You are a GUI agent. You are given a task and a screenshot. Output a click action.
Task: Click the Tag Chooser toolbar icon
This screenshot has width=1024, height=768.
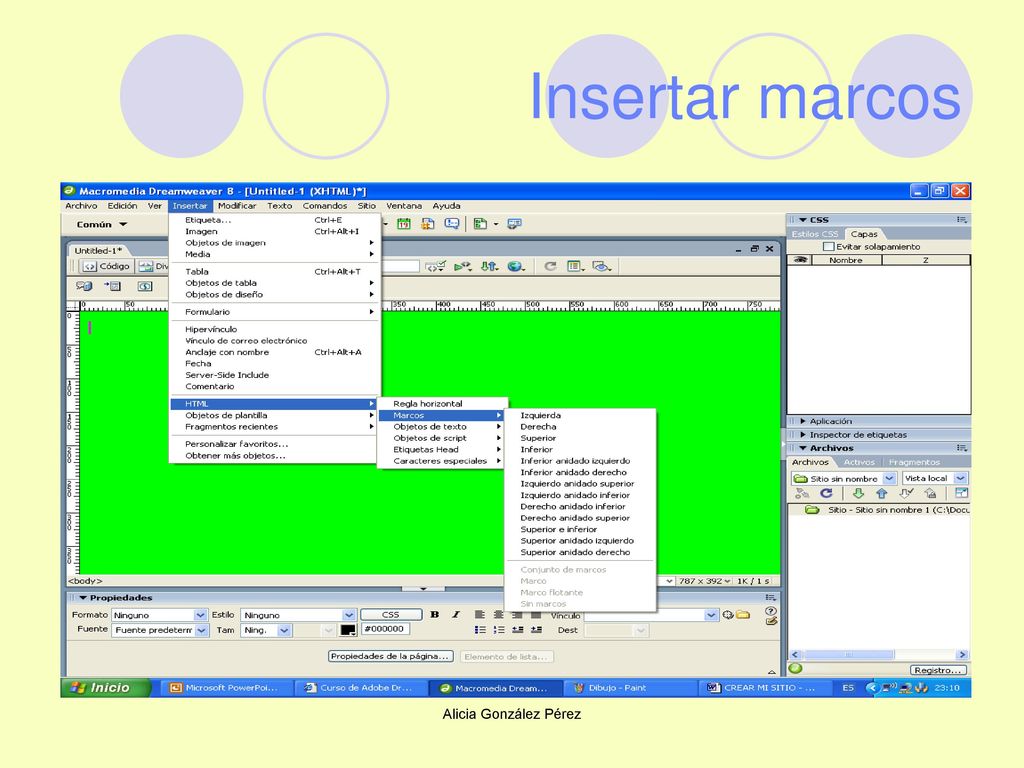[515, 224]
